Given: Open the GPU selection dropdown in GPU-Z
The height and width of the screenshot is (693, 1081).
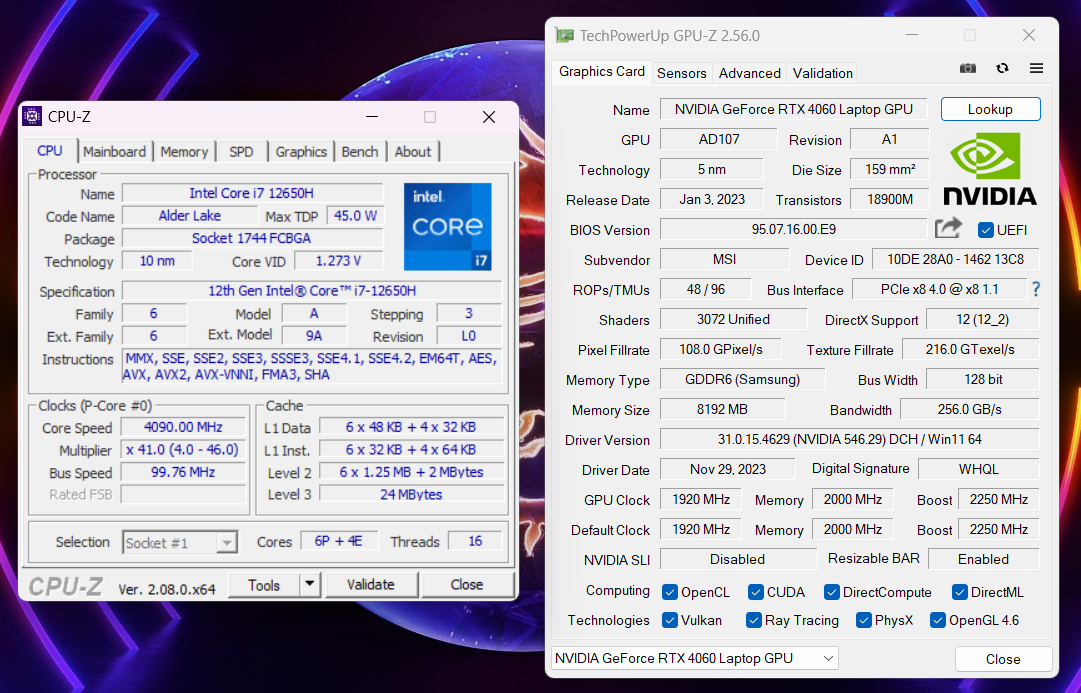Looking at the screenshot, I should [694, 659].
